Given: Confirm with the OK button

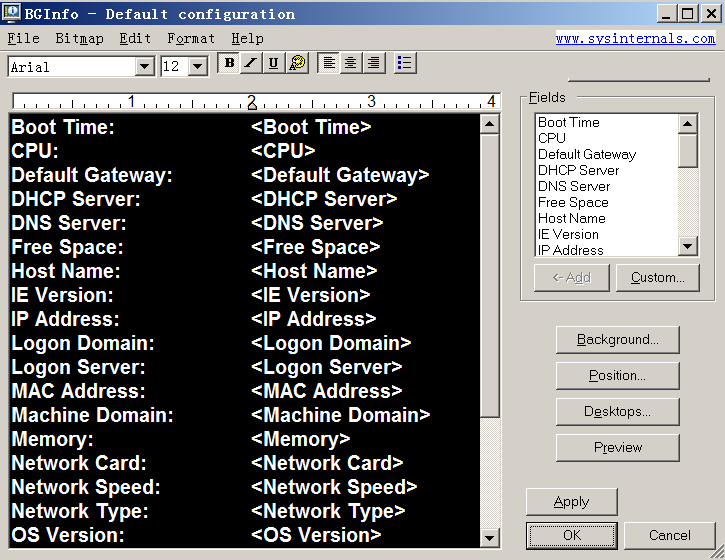Looking at the screenshot, I should (x=571, y=535).
